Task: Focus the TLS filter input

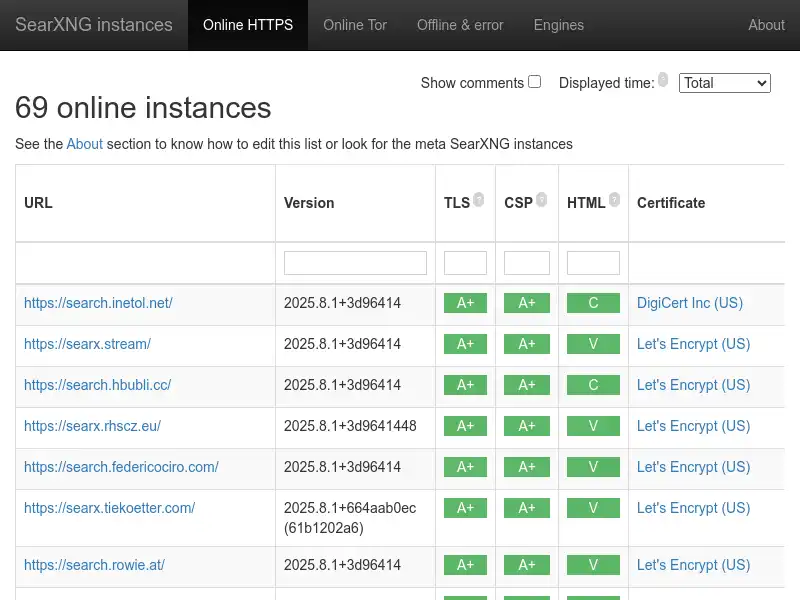Action: [x=465, y=263]
